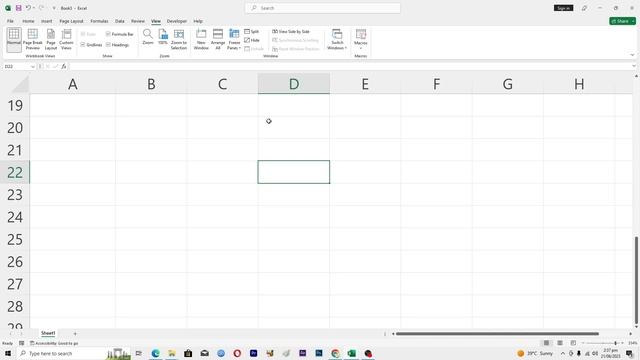
Task: Switch to the Page Layout tab
Action: point(71,21)
